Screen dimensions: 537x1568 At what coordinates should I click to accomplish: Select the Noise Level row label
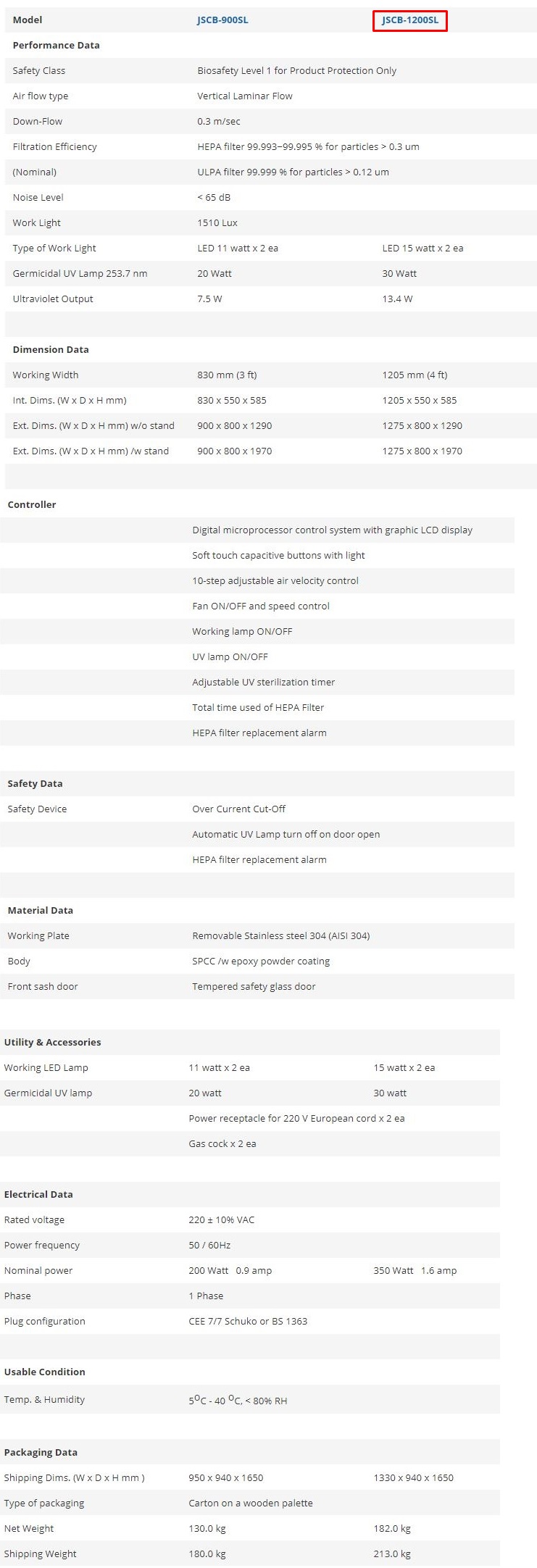tap(38, 197)
